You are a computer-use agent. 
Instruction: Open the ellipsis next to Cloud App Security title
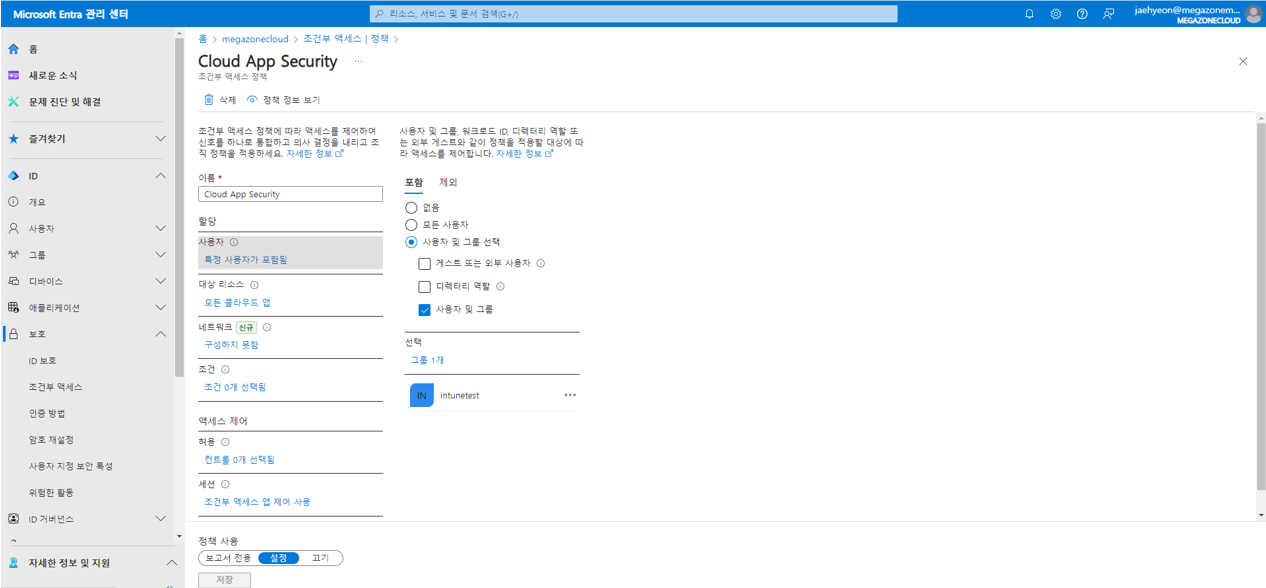[358, 61]
